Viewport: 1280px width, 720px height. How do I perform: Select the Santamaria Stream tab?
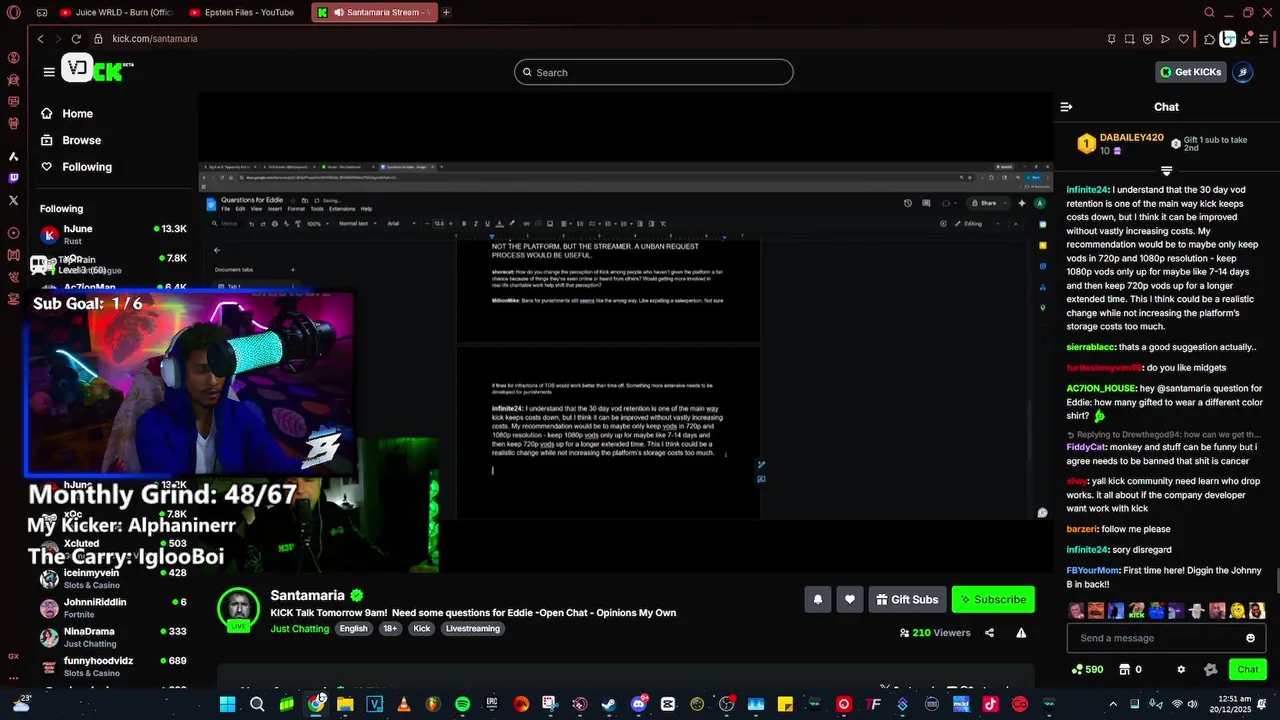point(374,13)
